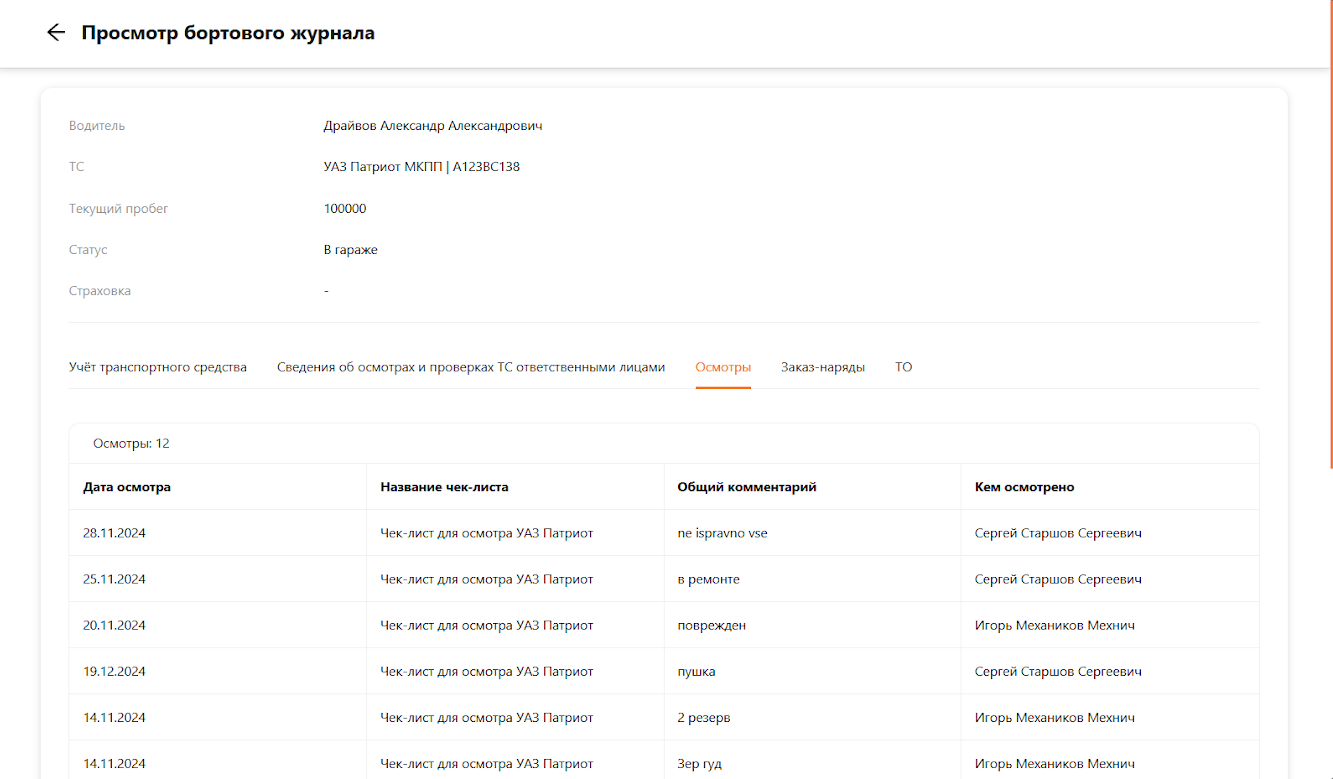Viewport: 1333px width, 779px height.
Task: Open the inspection with comment поврежден
Action: point(712,625)
